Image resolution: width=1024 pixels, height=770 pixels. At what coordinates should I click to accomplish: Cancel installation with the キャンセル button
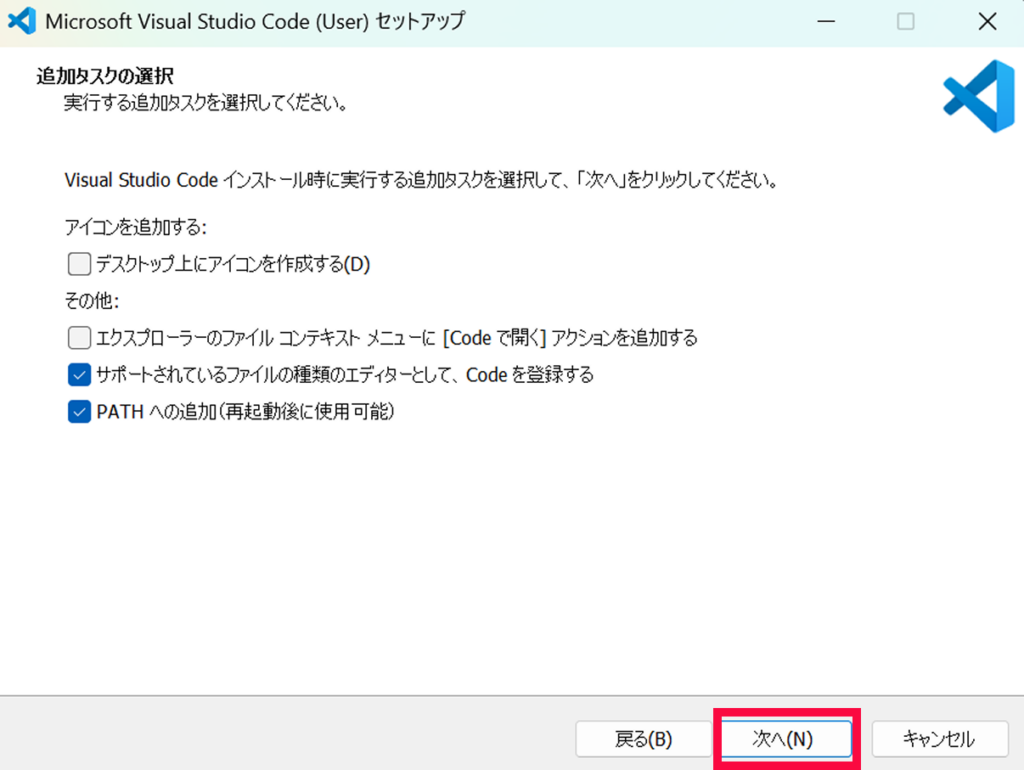[939, 739]
